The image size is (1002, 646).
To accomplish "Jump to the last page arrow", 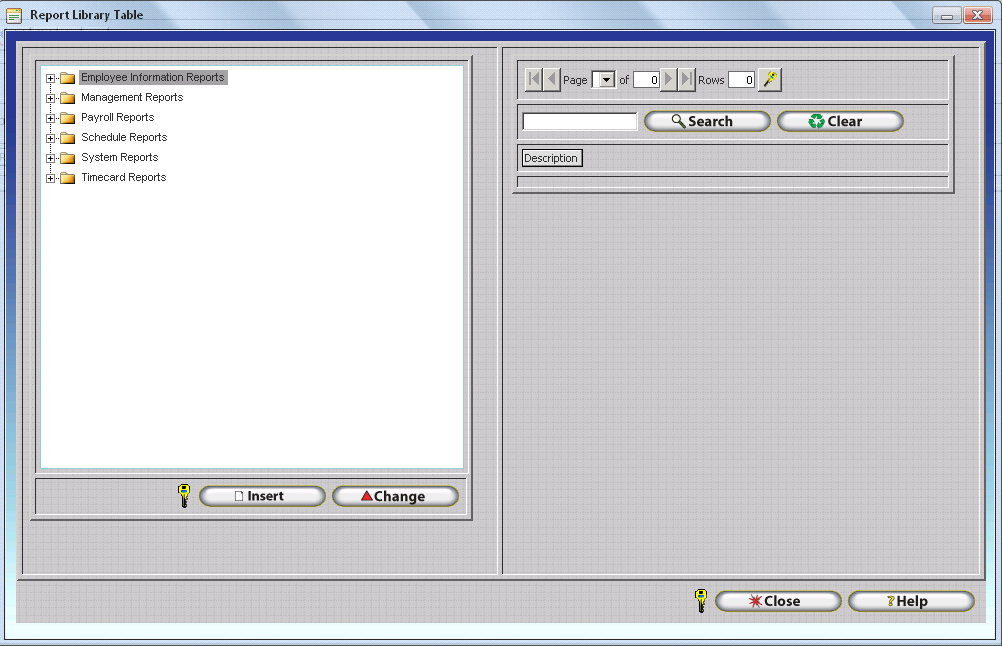I will pyautogui.click(x=686, y=80).
